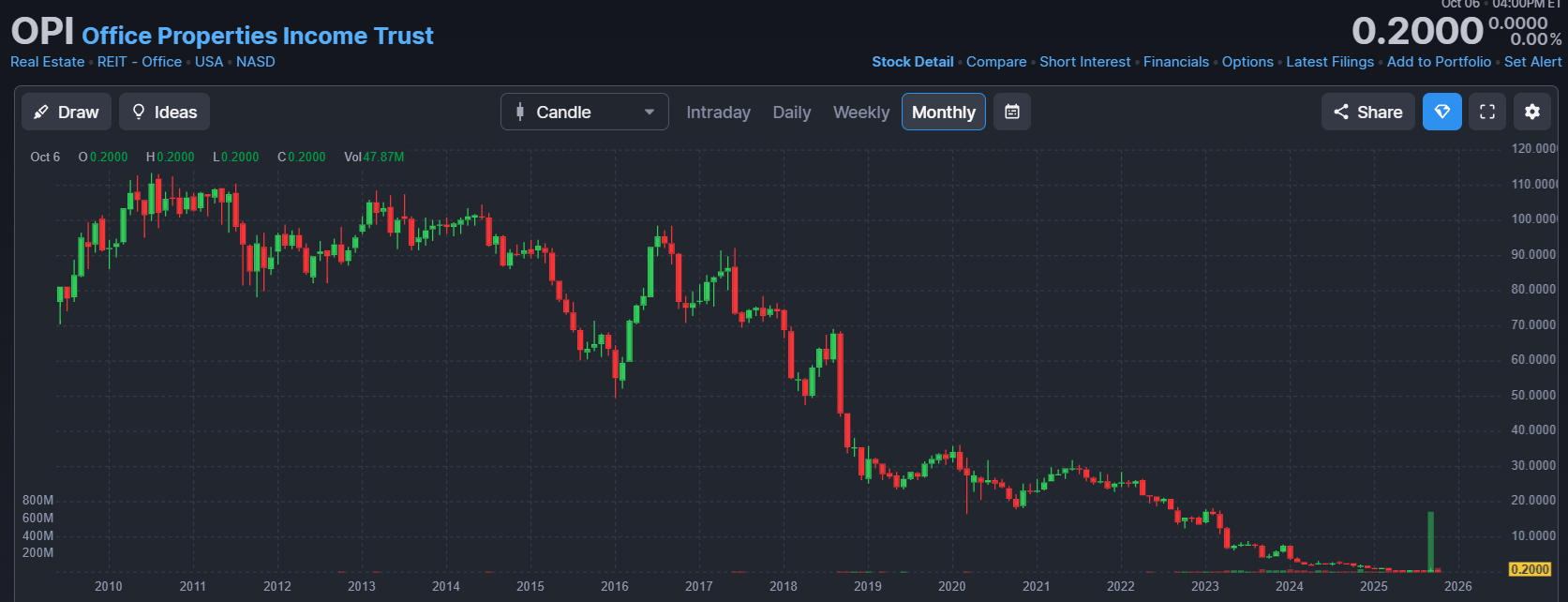This screenshot has width=1568, height=602.
Task: Switch to Intraday timeframe
Action: [718, 112]
